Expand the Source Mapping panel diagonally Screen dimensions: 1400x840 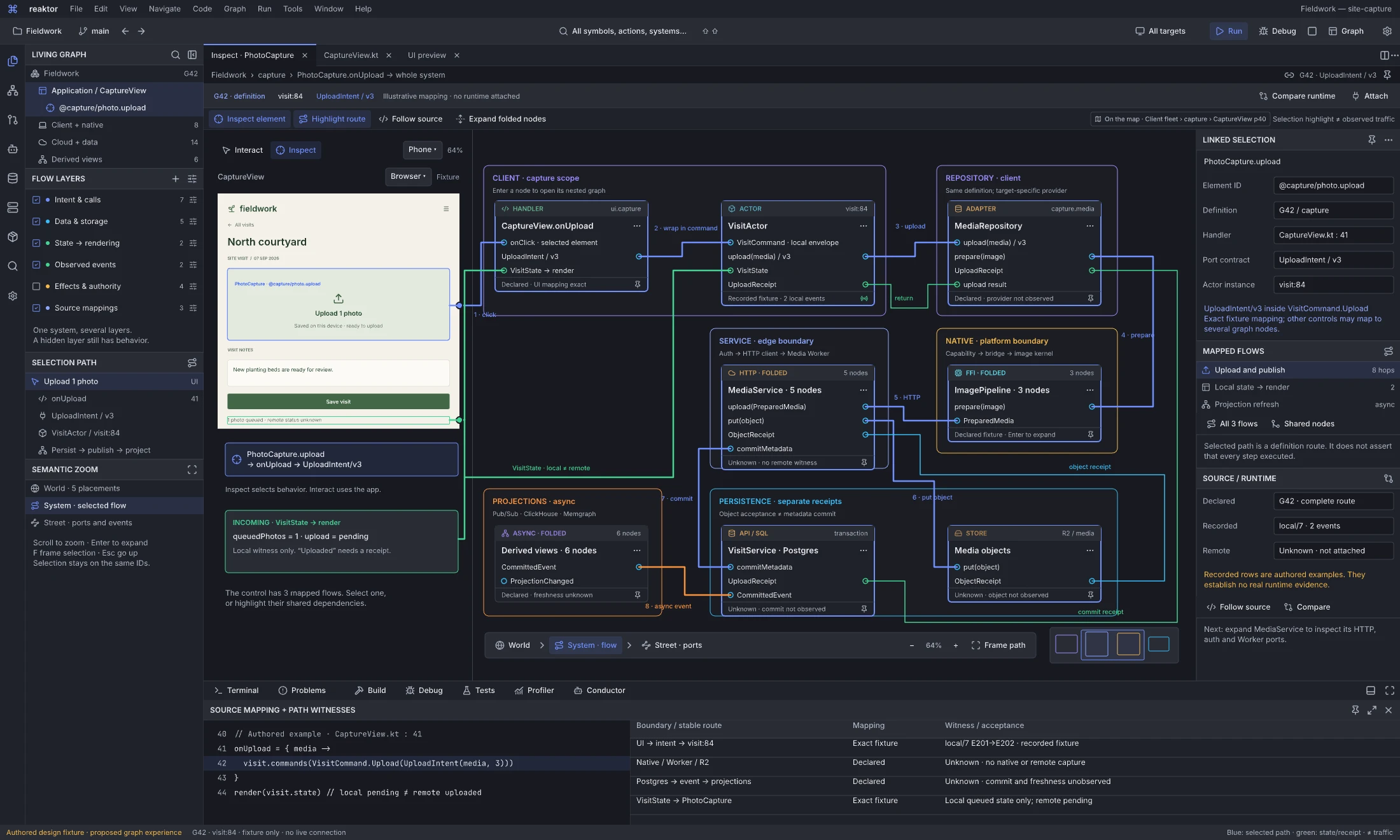pyautogui.click(x=1372, y=710)
